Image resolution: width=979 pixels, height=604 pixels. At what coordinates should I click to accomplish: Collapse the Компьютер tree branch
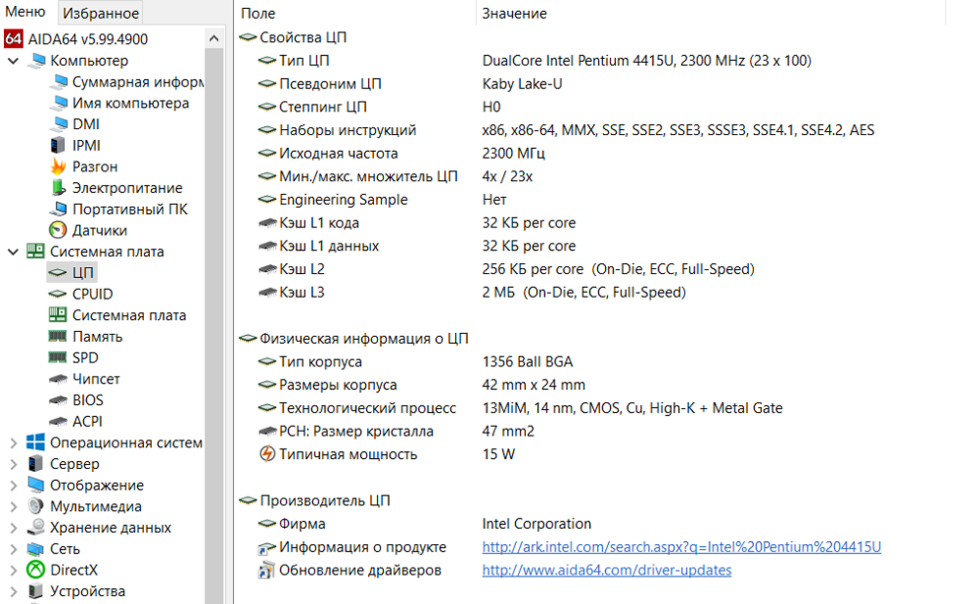click(x=13, y=61)
